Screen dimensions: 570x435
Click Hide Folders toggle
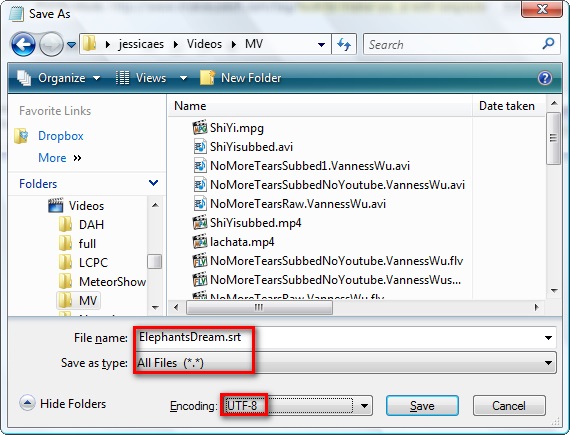[x=63, y=403]
